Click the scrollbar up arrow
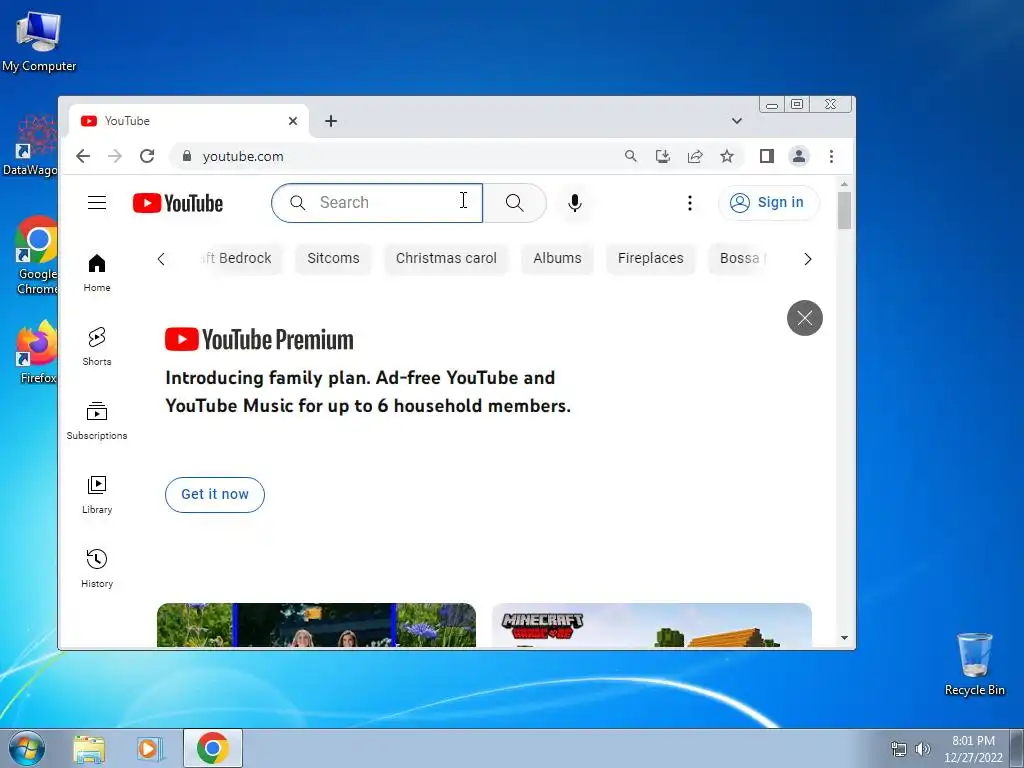 pos(844,184)
